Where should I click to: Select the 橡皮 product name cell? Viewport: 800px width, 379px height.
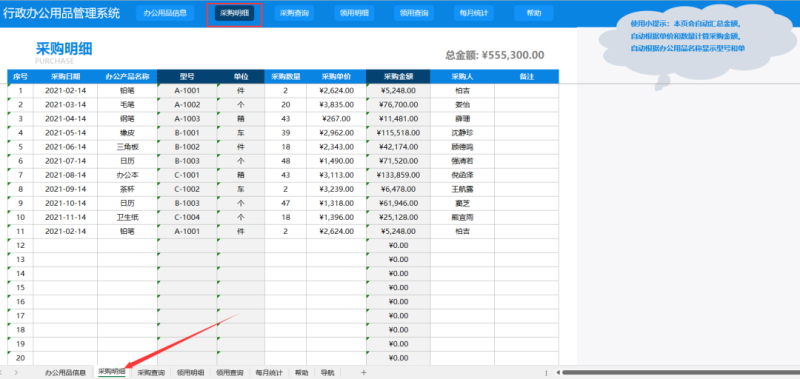point(127,133)
